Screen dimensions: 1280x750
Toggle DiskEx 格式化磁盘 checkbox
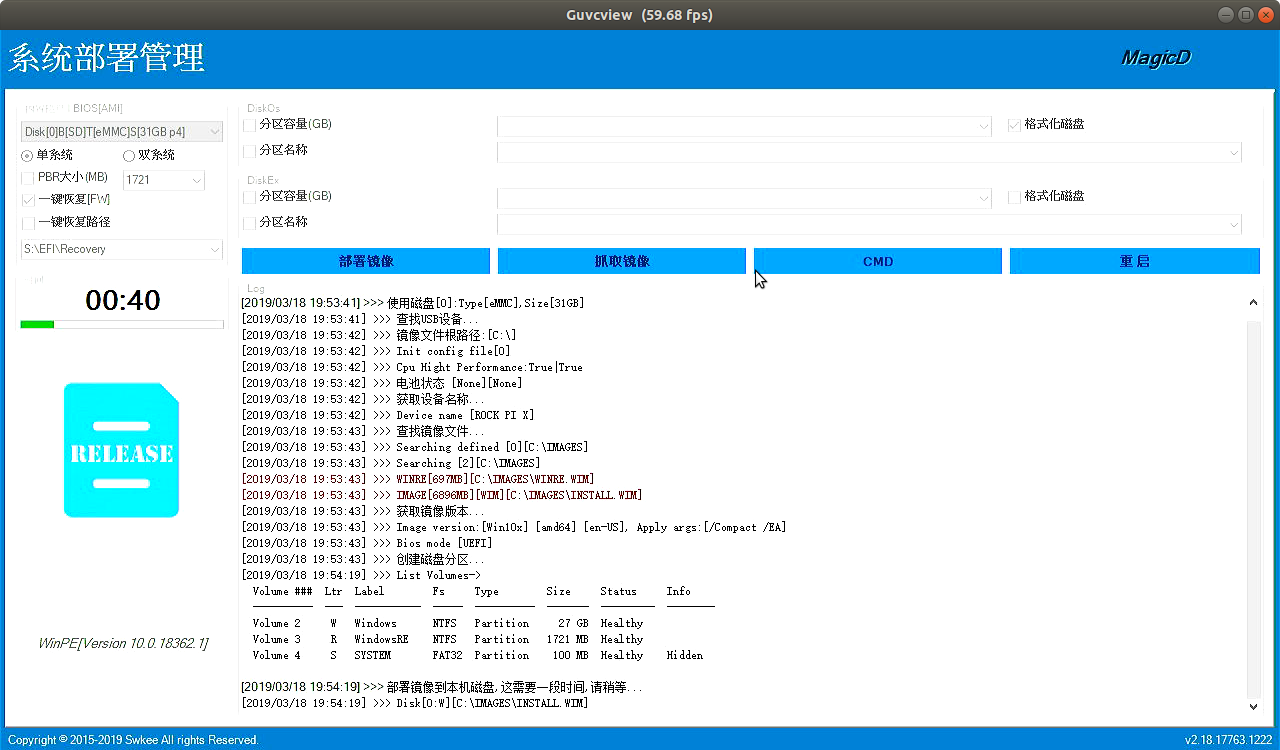pyautogui.click(x=1014, y=197)
